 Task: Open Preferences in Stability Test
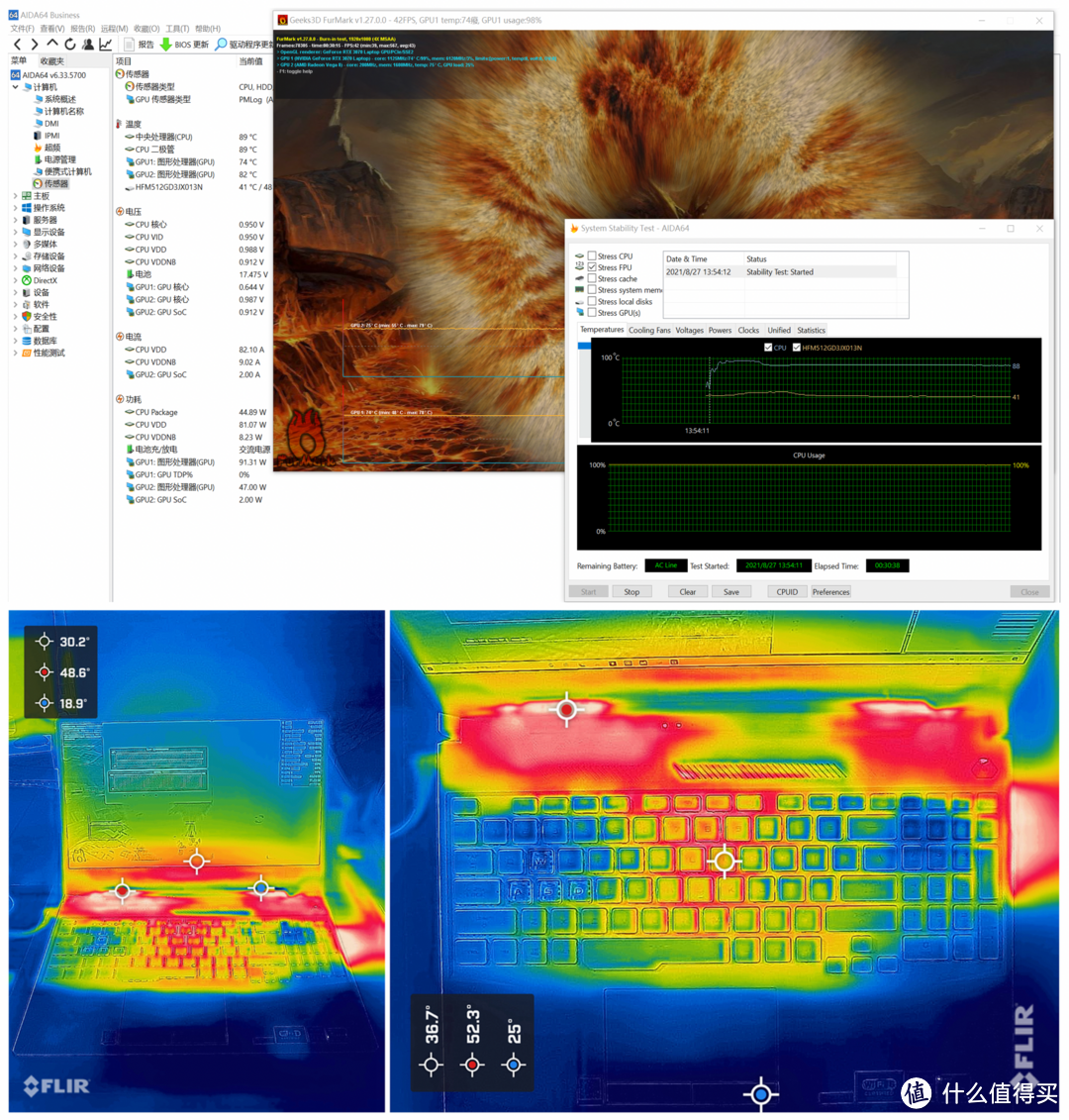[830, 592]
